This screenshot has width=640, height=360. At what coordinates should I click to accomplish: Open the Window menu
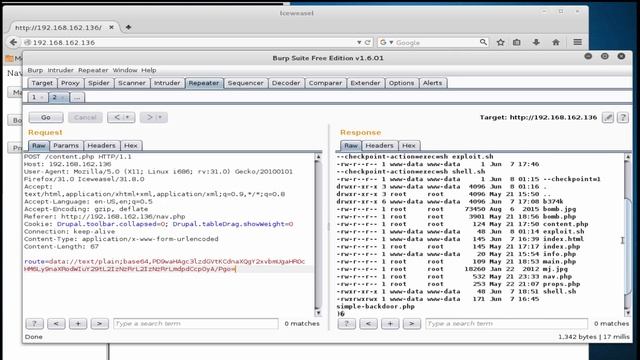(x=125, y=70)
